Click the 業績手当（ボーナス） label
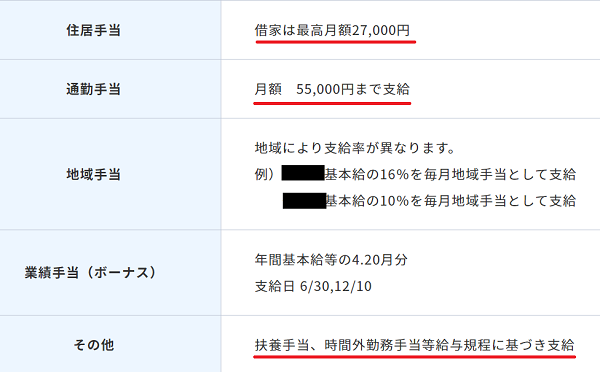The width and height of the screenshot is (600, 372). (91, 272)
